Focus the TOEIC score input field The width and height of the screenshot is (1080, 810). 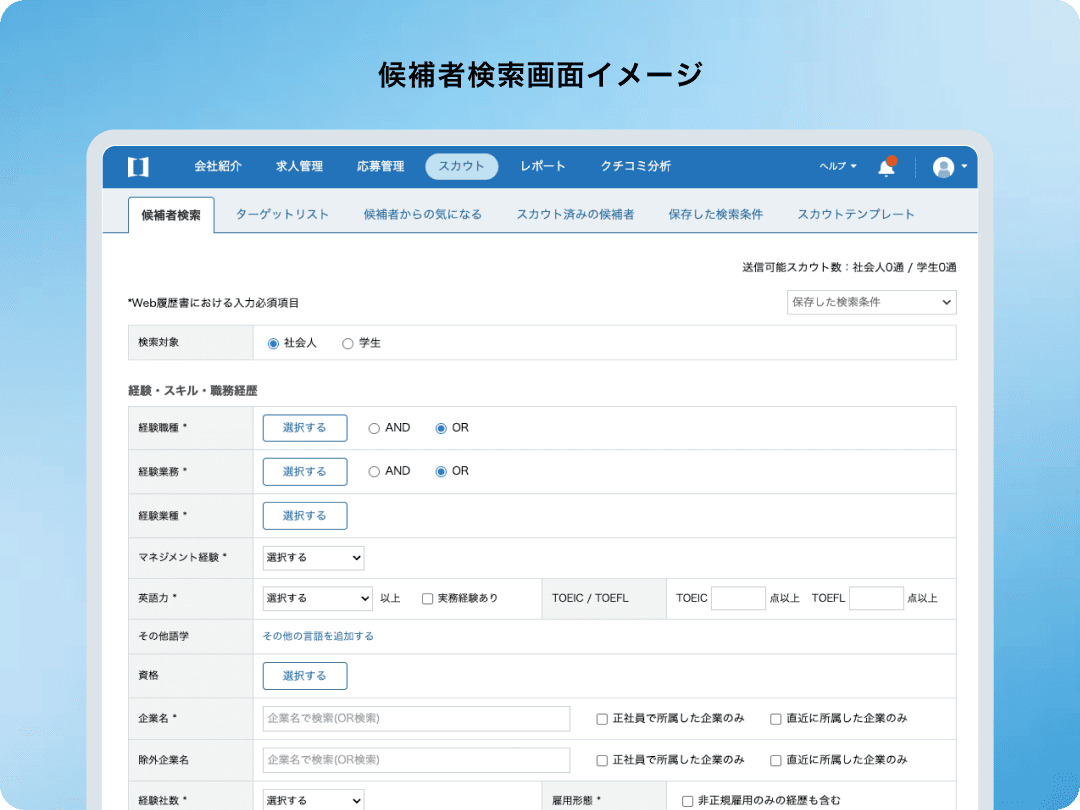[738, 599]
